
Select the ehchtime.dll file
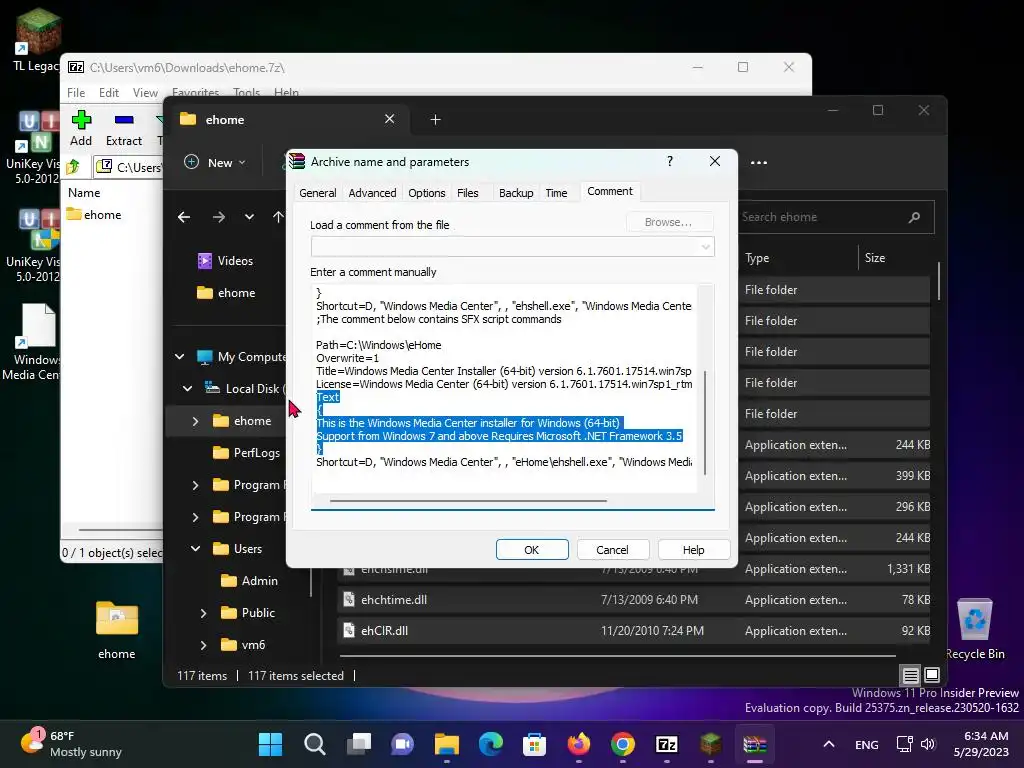pyautogui.click(x=633, y=600)
